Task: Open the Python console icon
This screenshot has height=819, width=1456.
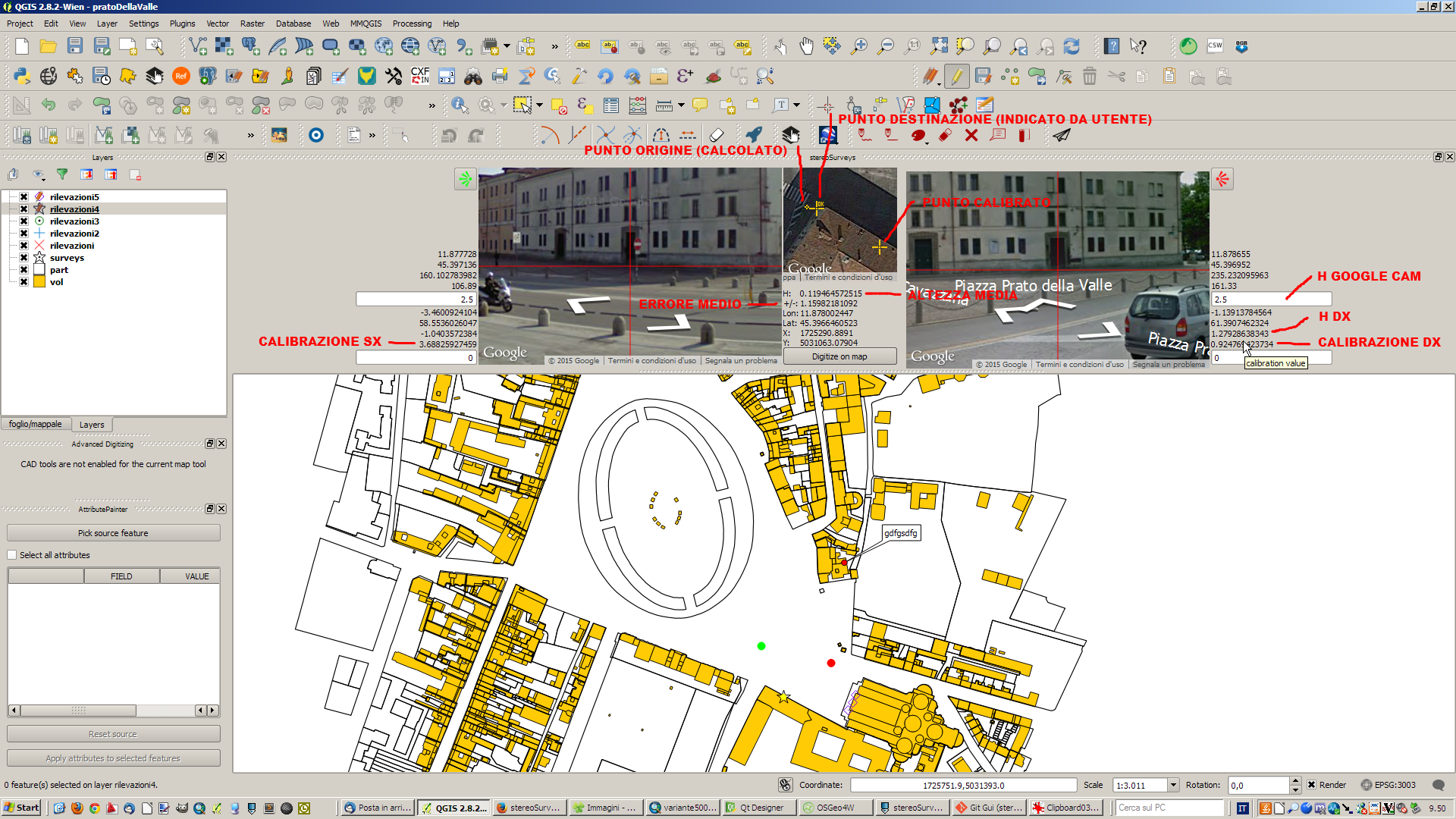Action: pos(22,76)
